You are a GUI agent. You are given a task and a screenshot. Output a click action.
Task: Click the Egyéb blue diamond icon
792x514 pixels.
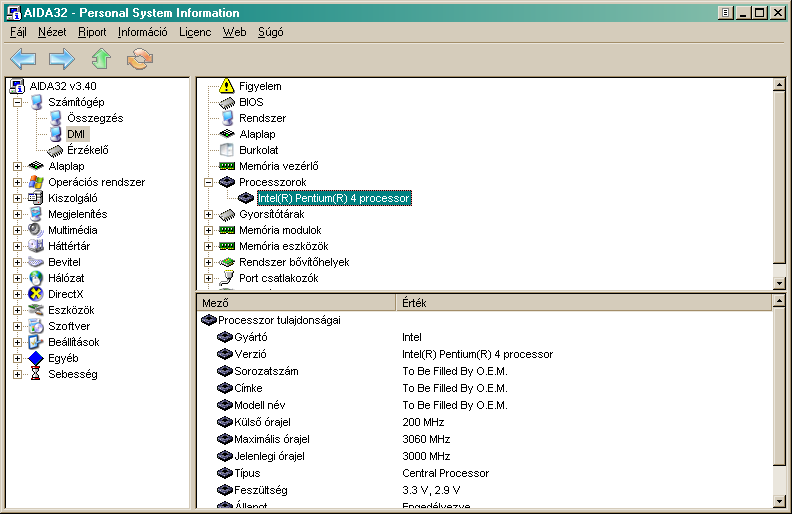[x=36, y=358]
